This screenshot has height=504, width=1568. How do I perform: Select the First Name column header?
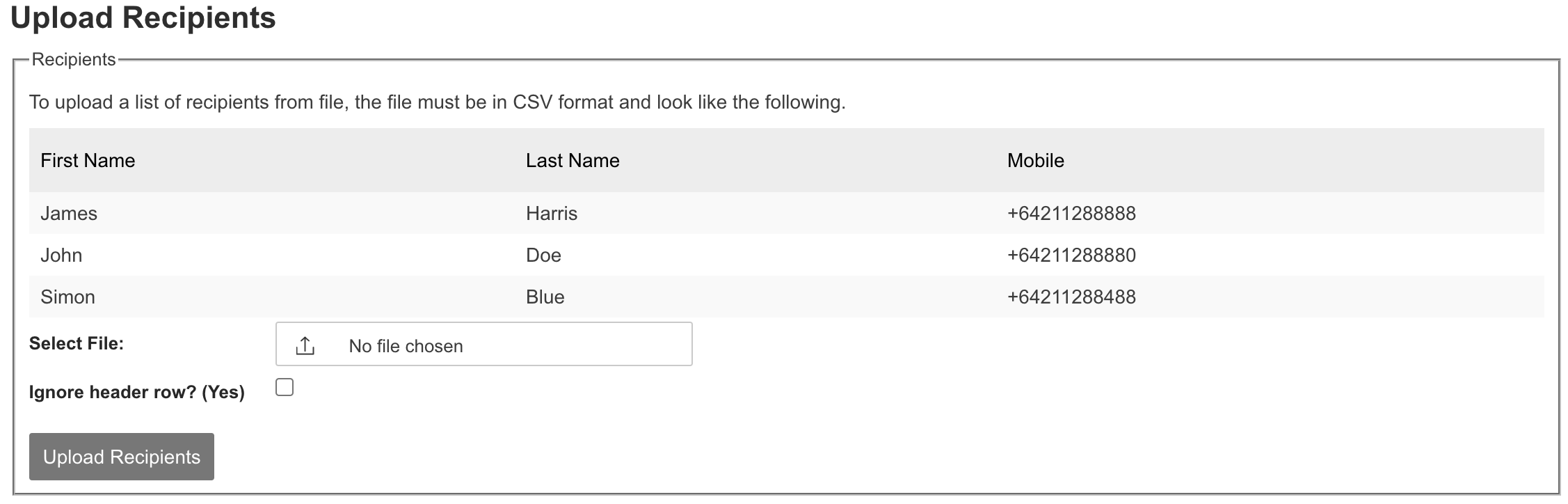88,161
